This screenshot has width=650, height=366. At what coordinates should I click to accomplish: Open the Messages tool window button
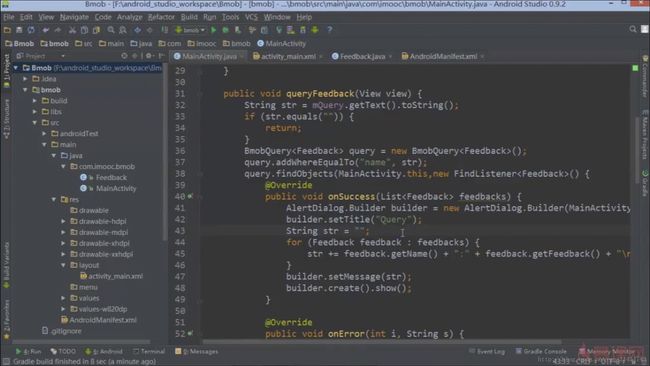click(x=196, y=351)
